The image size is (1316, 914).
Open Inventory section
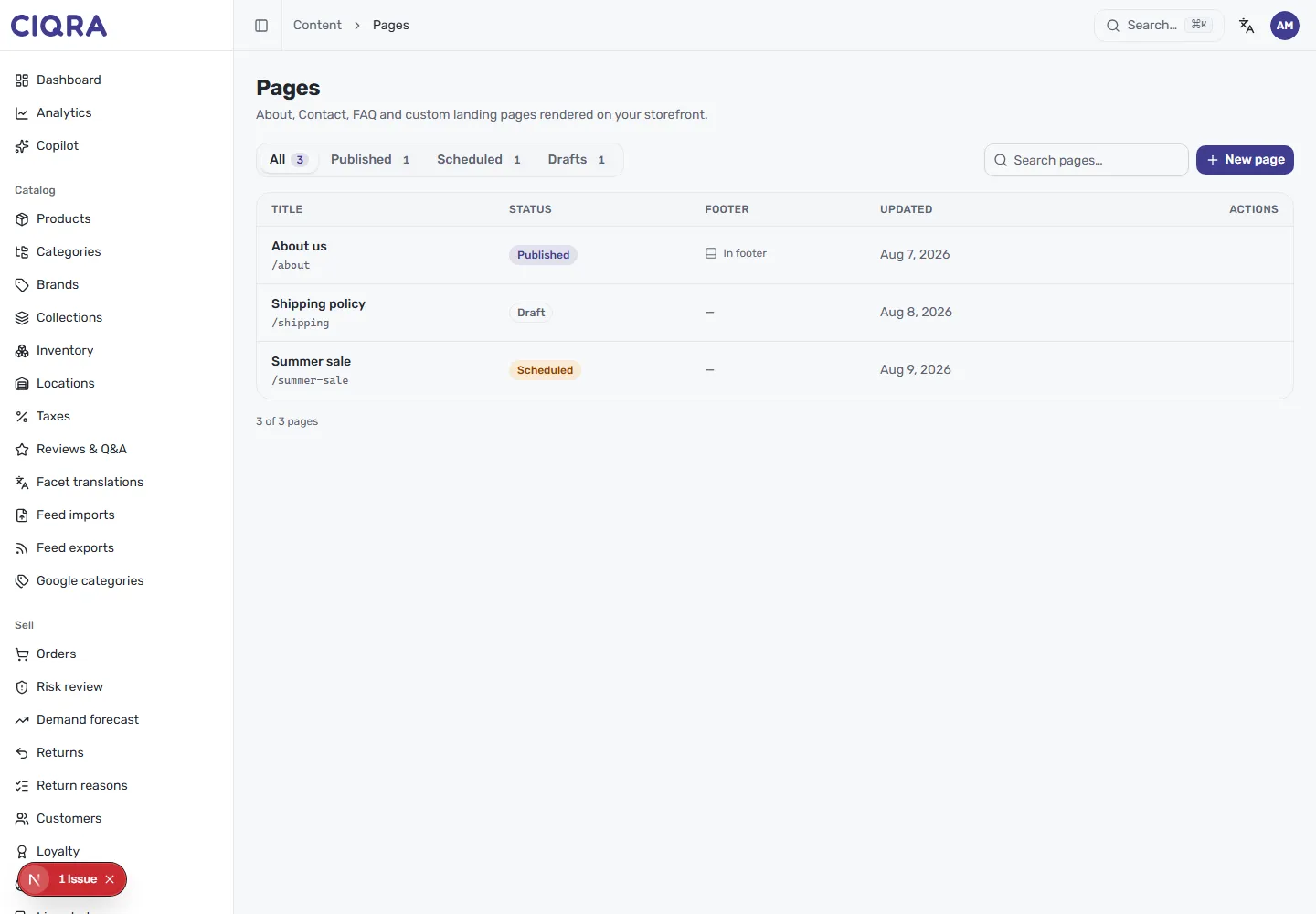pyautogui.click(x=117, y=351)
